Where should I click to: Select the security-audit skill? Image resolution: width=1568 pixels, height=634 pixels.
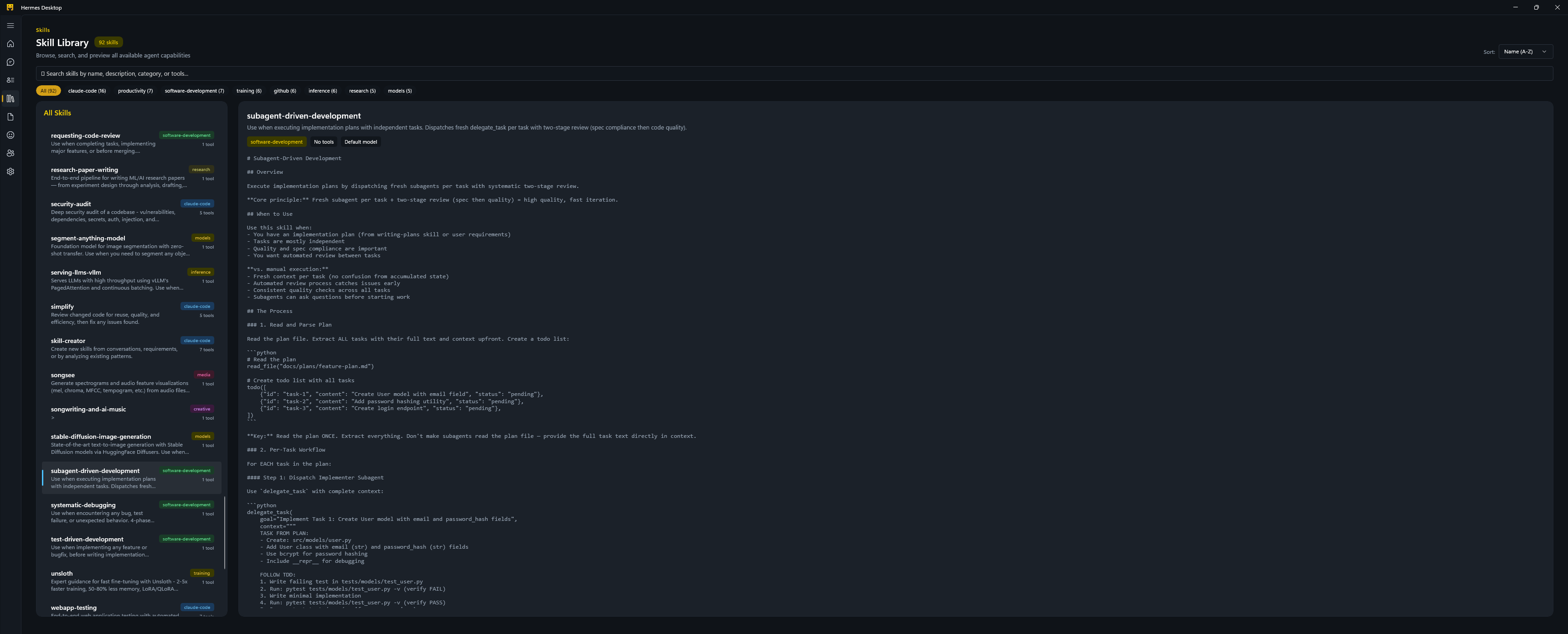(x=132, y=211)
